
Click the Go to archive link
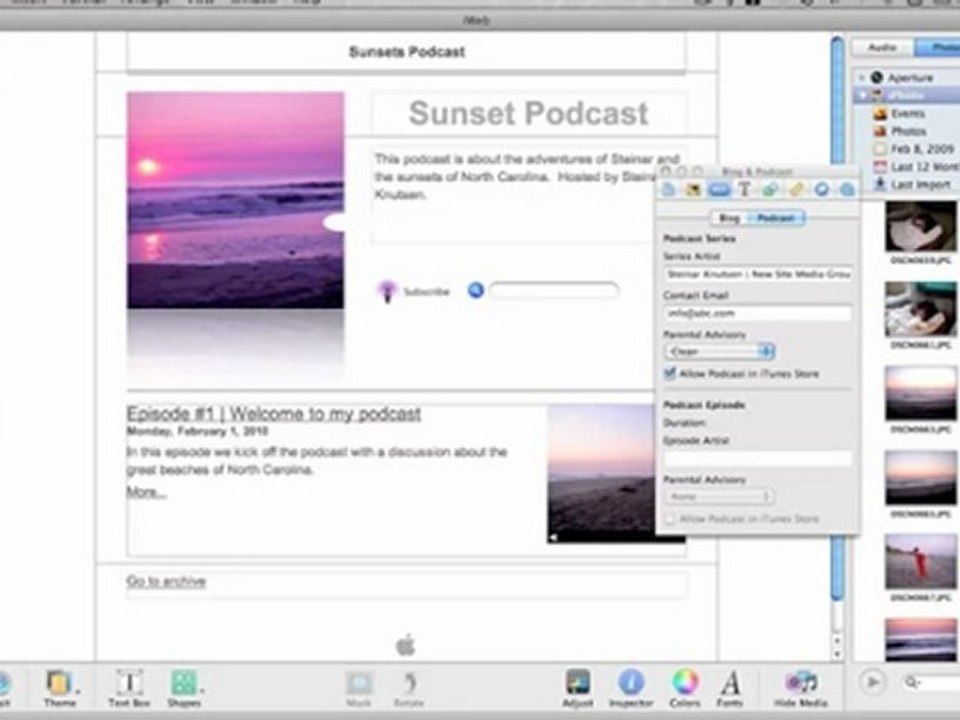[166, 581]
